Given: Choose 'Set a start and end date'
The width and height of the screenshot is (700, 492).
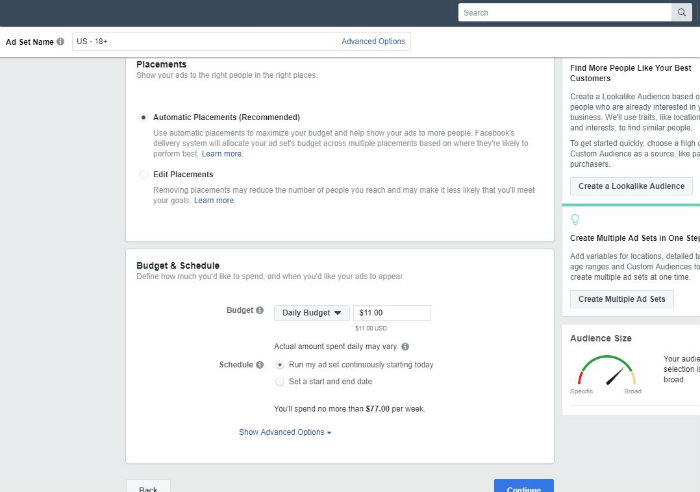Looking at the screenshot, I should [280, 381].
